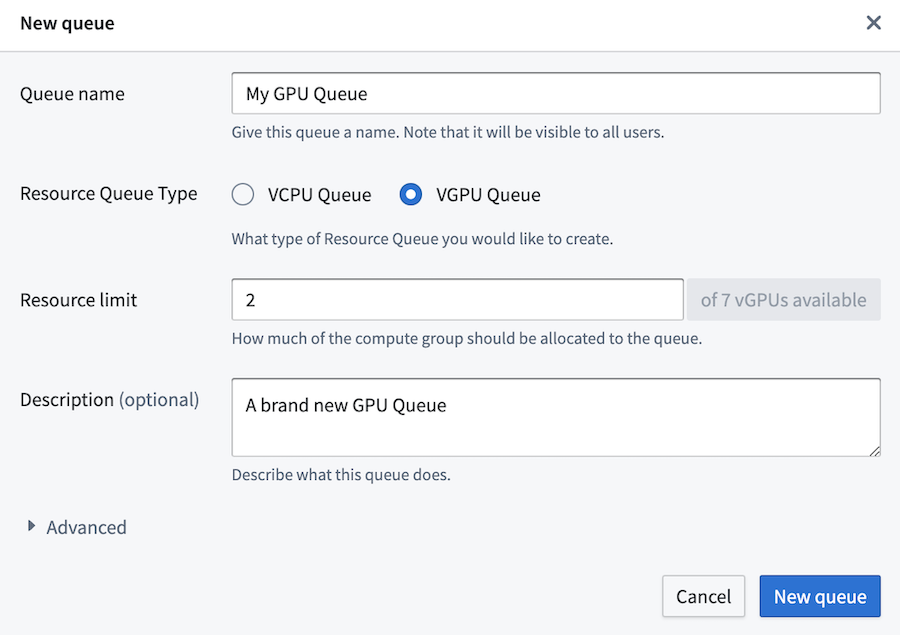
Task: Click the blue New queue button
Action: (820, 596)
